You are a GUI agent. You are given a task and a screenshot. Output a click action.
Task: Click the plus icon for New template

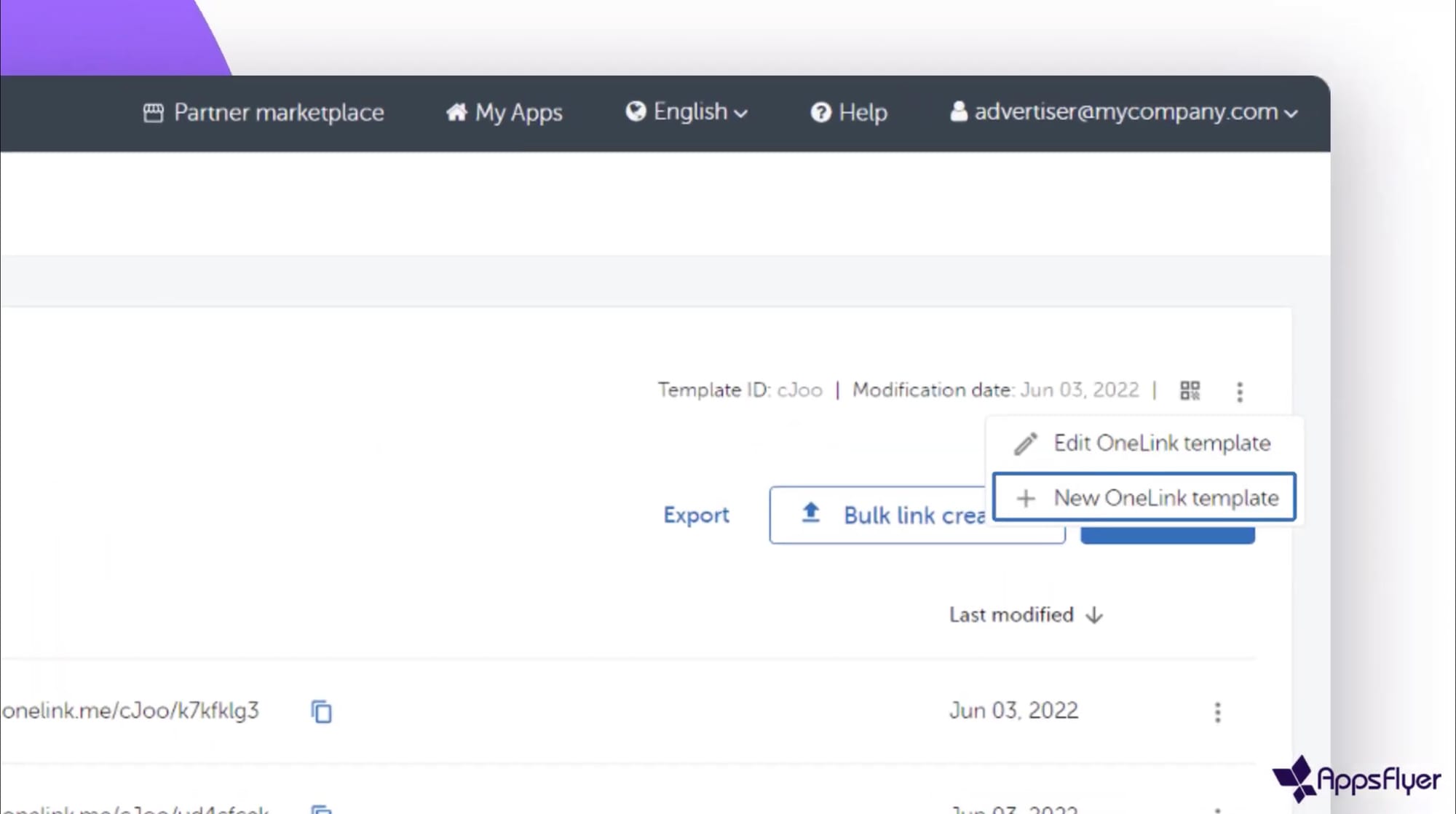[1025, 498]
